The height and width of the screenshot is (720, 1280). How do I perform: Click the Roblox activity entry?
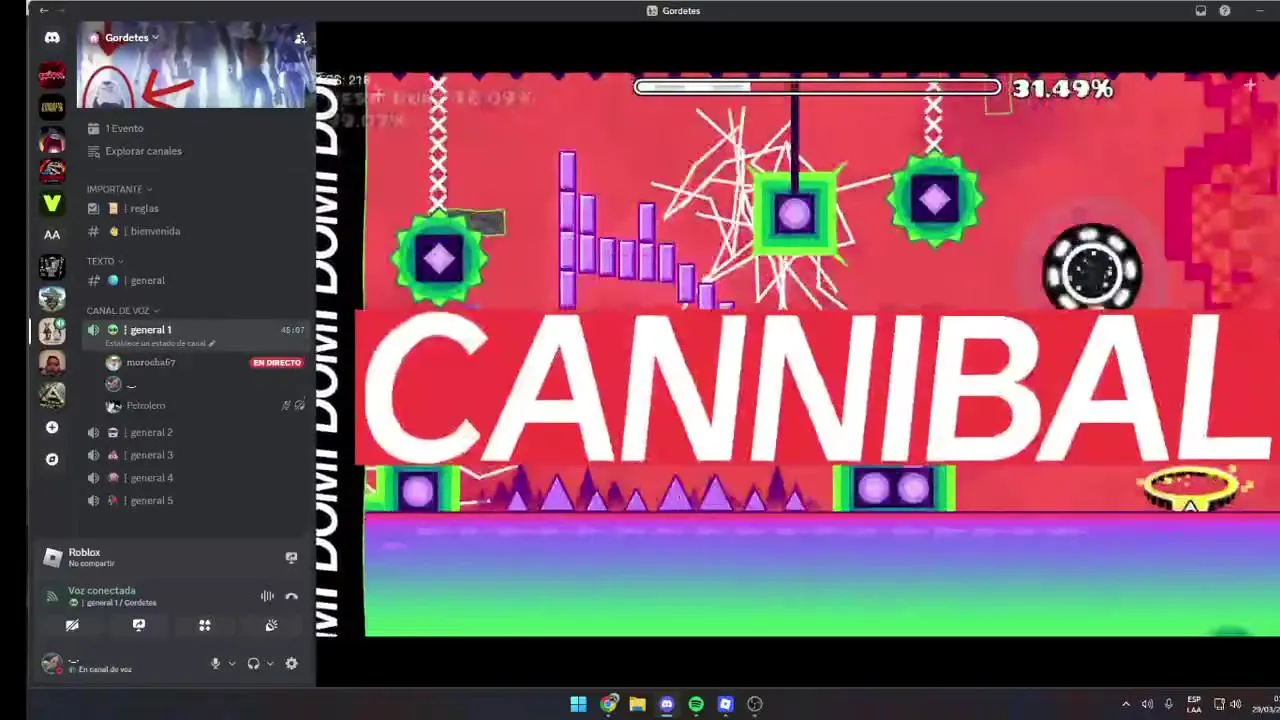tap(84, 557)
